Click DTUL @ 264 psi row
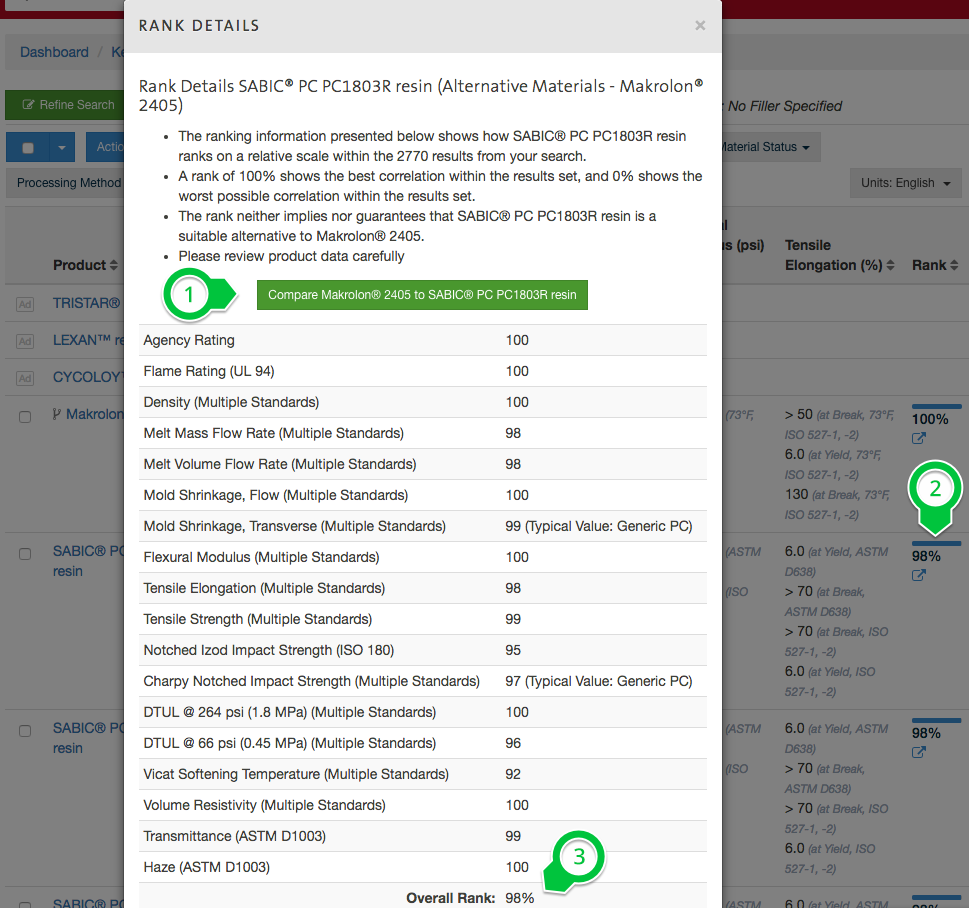The width and height of the screenshot is (969, 908). 423,712
